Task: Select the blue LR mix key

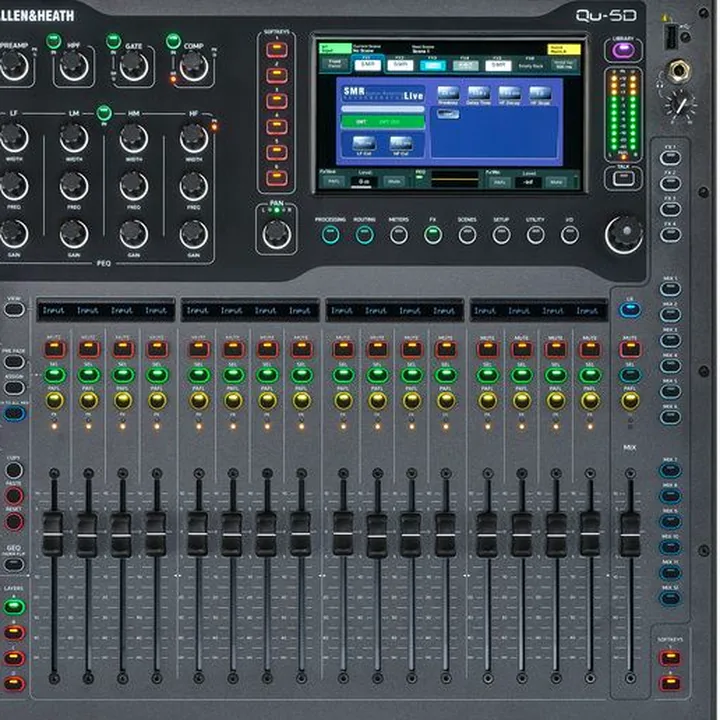Action: pos(630,310)
